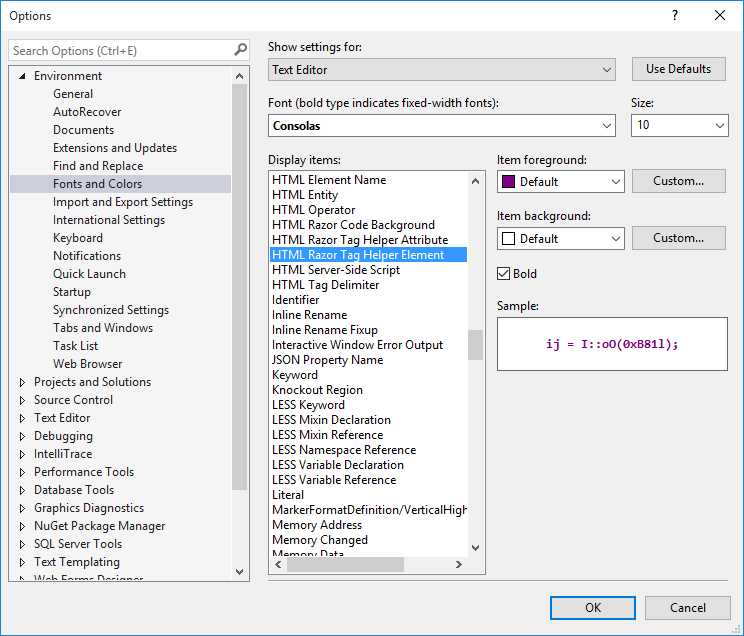Select AutoRecover in the tree
The height and width of the screenshot is (636, 744).
tap(87, 112)
